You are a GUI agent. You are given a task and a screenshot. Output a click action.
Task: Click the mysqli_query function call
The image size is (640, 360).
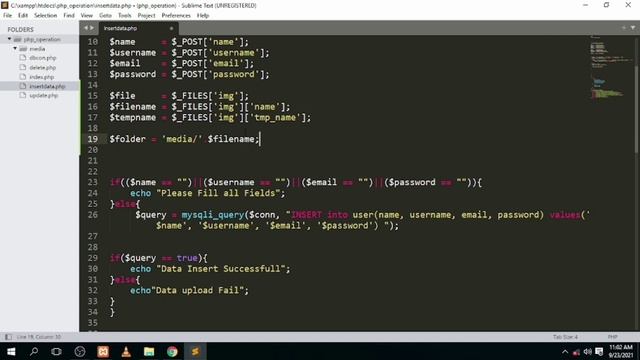click(x=213, y=215)
